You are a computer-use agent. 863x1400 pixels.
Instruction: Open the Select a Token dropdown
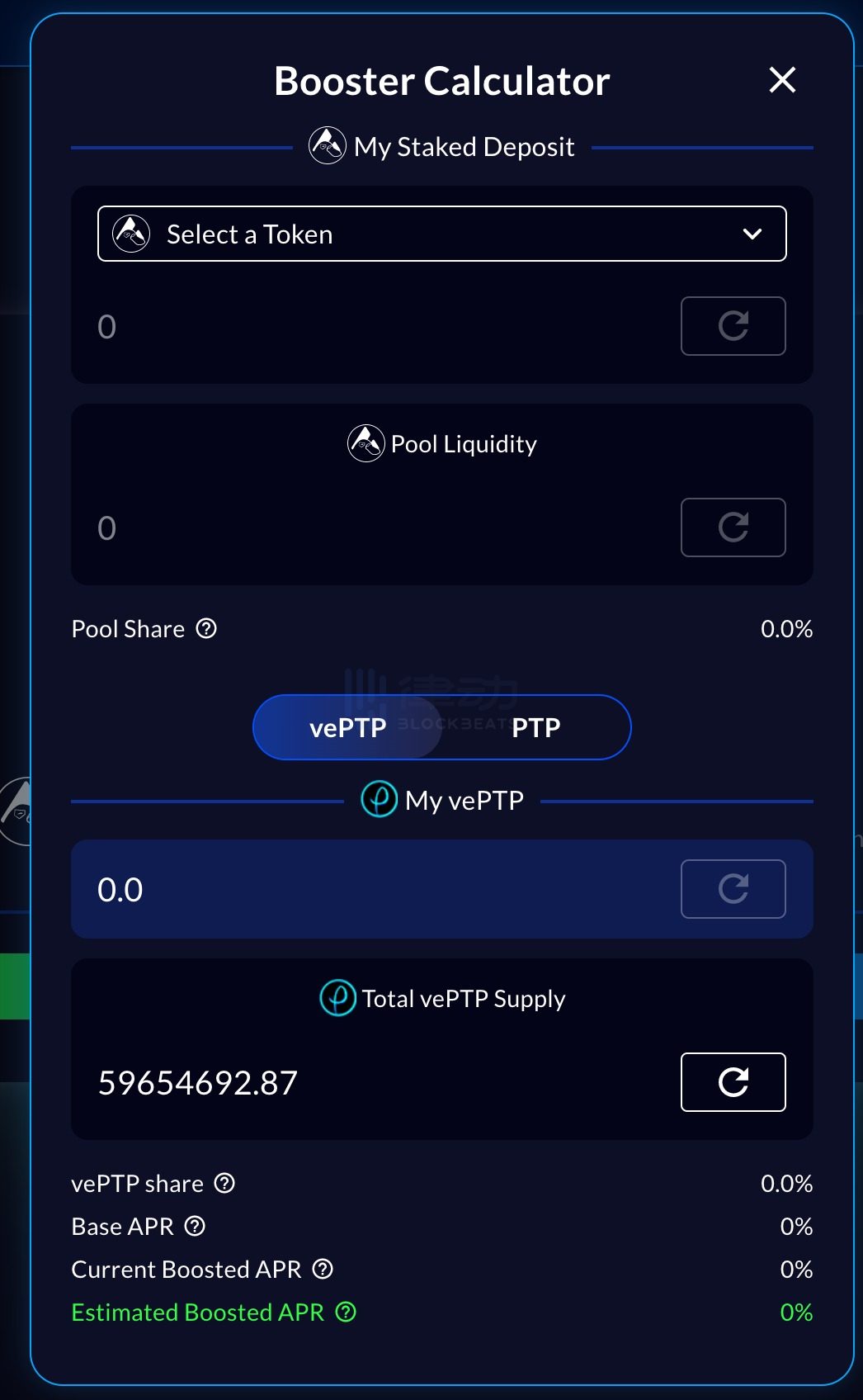coord(441,234)
